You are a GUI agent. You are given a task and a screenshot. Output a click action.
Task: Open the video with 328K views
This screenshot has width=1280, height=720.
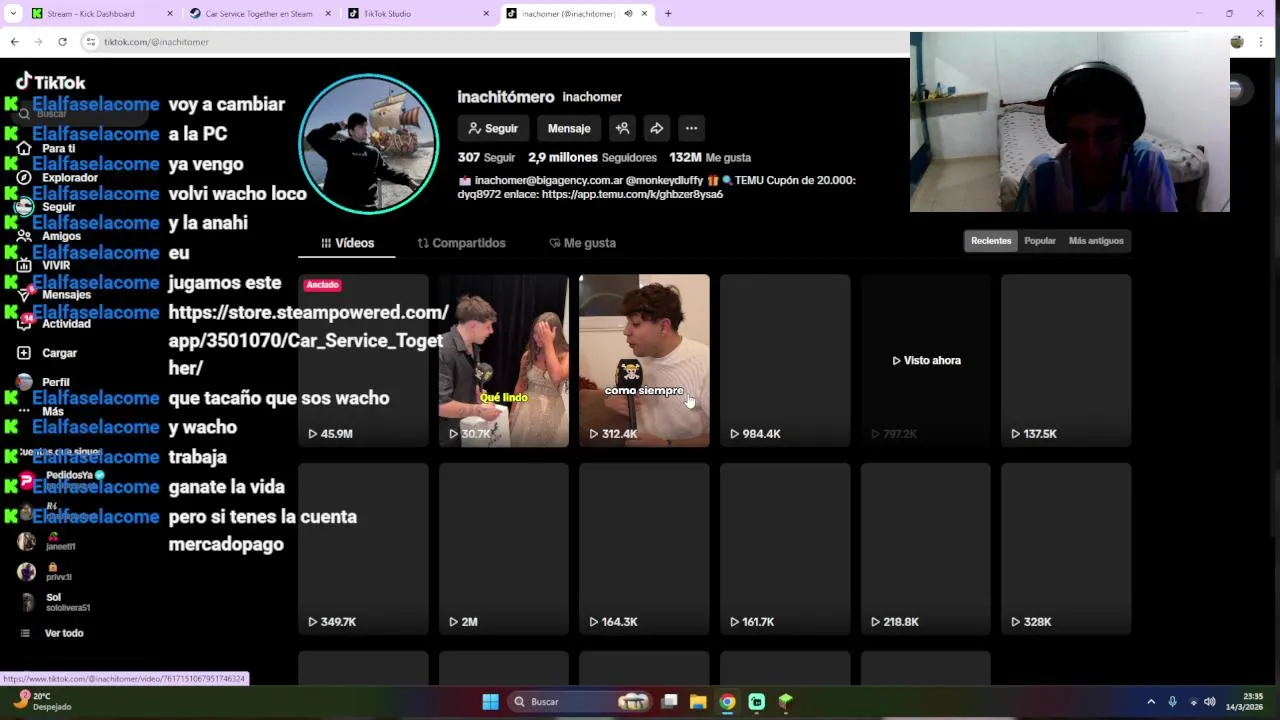(x=1066, y=548)
